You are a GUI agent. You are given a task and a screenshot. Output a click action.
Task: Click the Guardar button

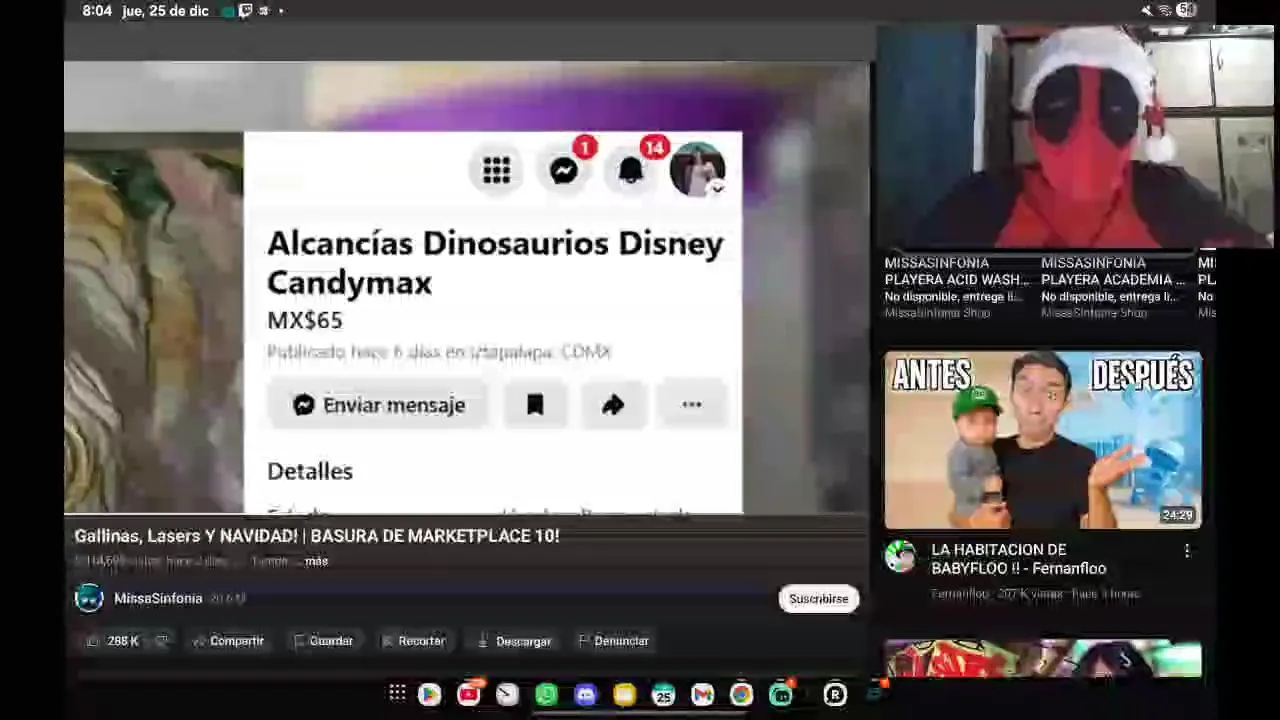pyautogui.click(x=323, y=641)
